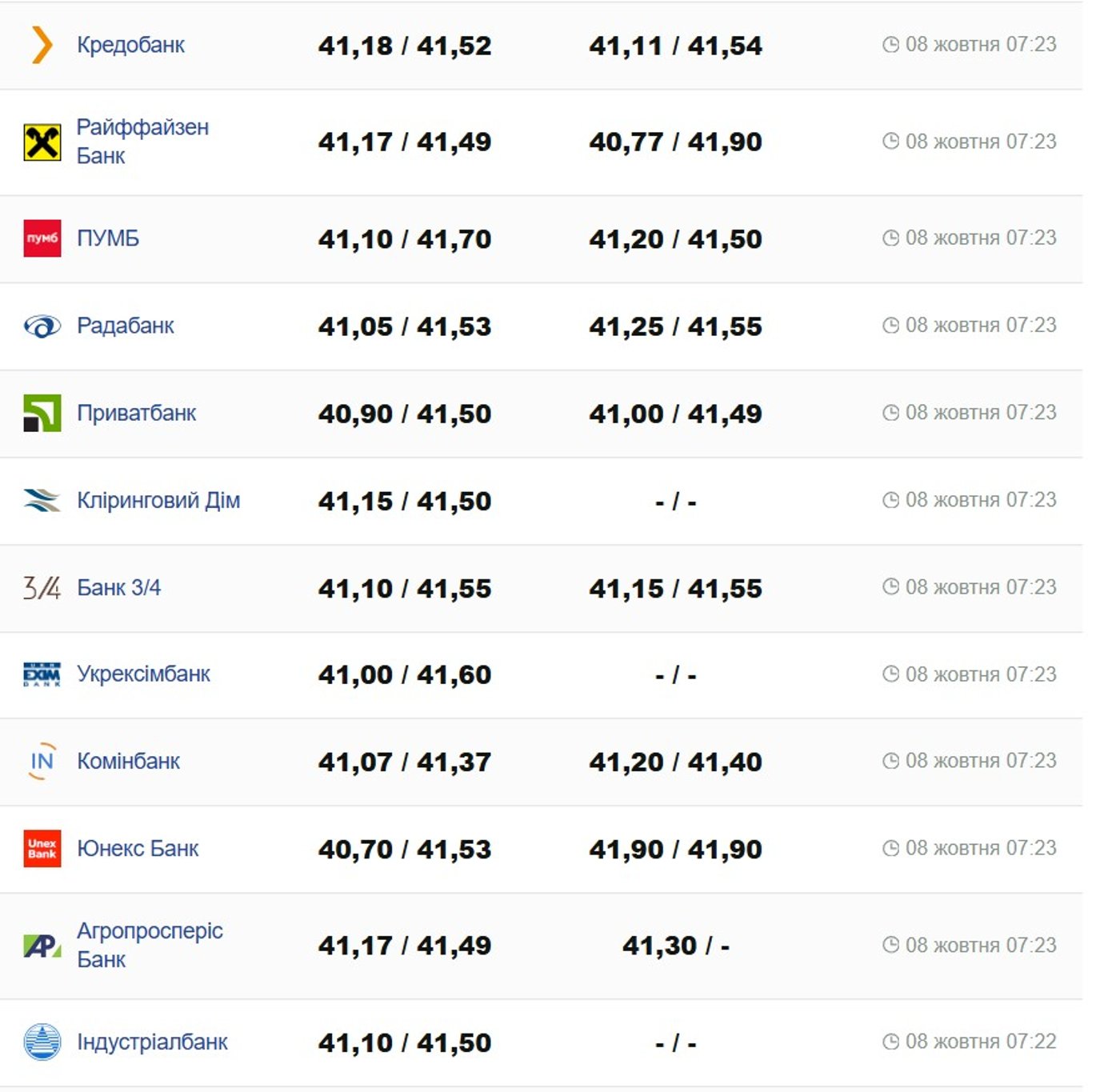
Task: Click the clock icon in Індустріалбанк row
Action: [890, 1042]
